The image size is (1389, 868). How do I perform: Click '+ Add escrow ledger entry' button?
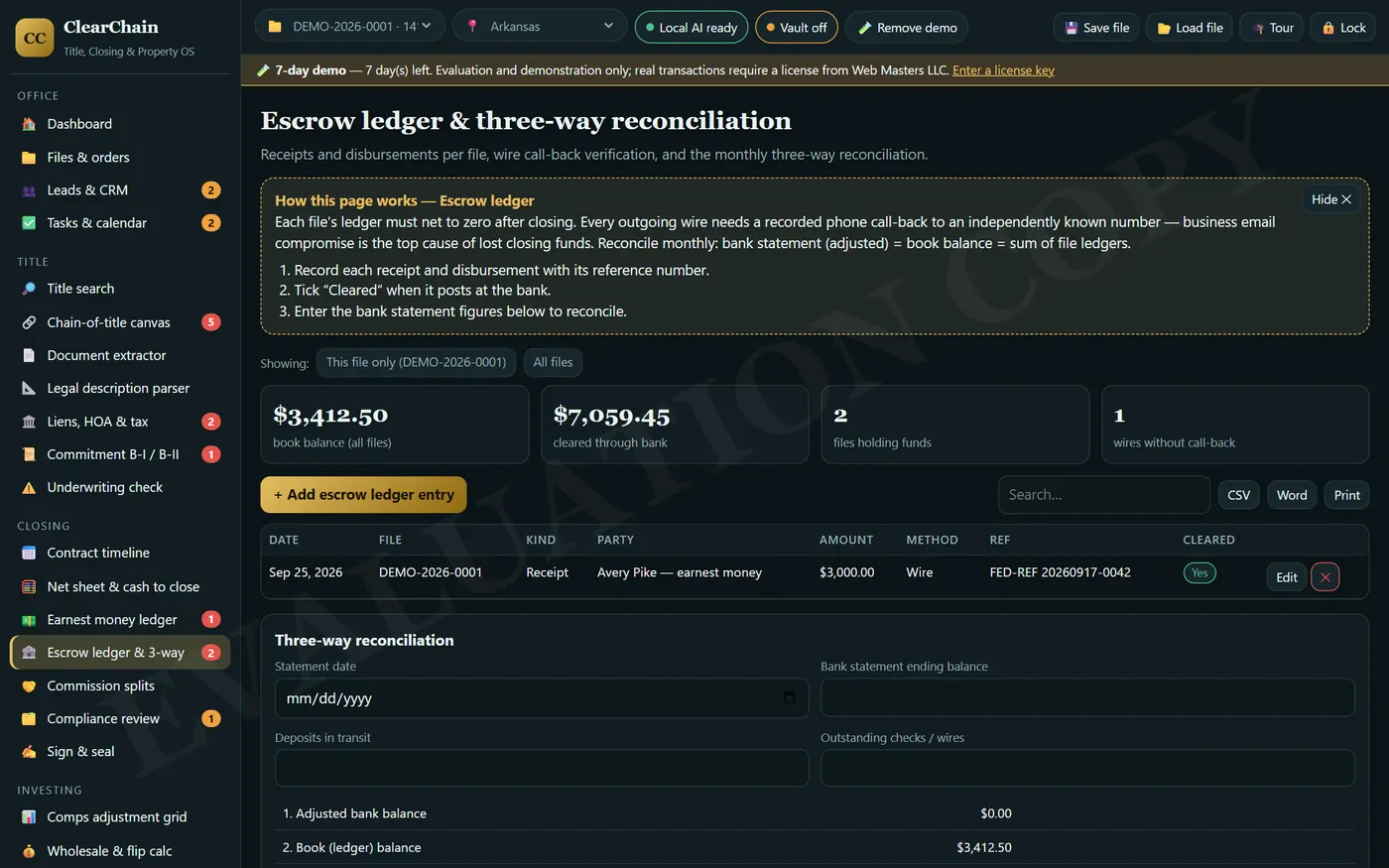[x=364, y=495]
